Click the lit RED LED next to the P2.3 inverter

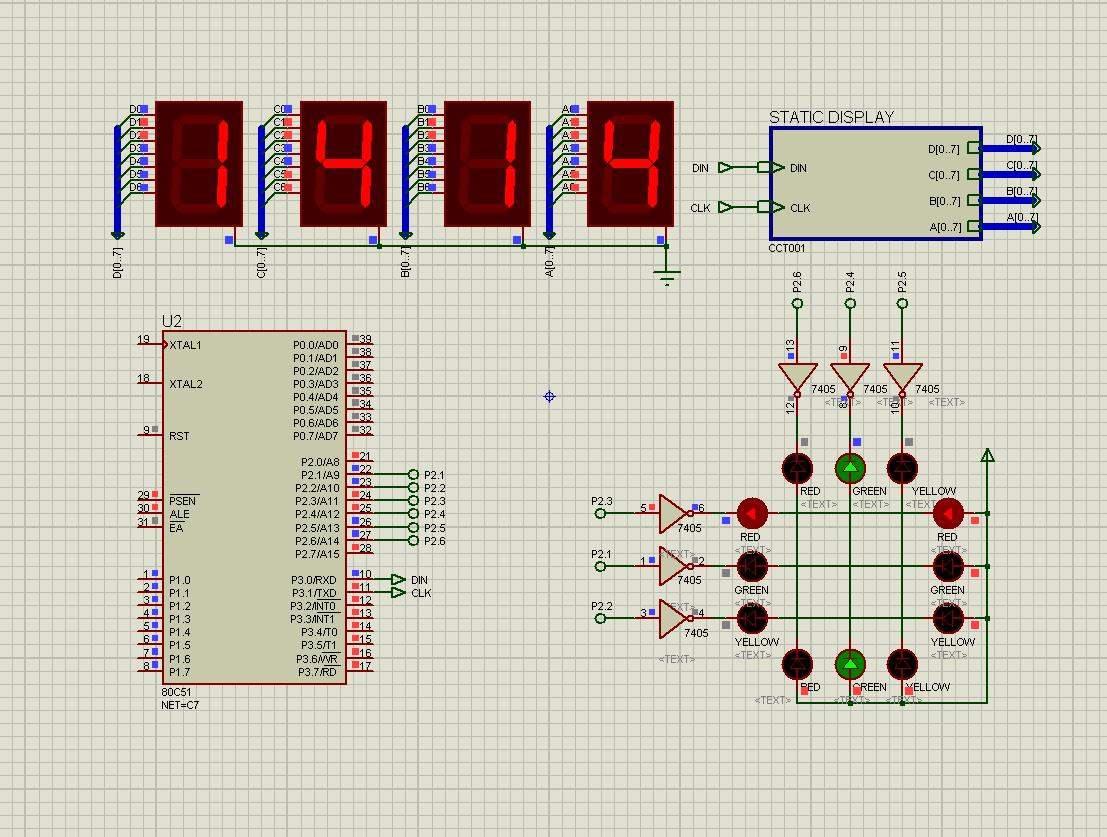click(752, 514)
